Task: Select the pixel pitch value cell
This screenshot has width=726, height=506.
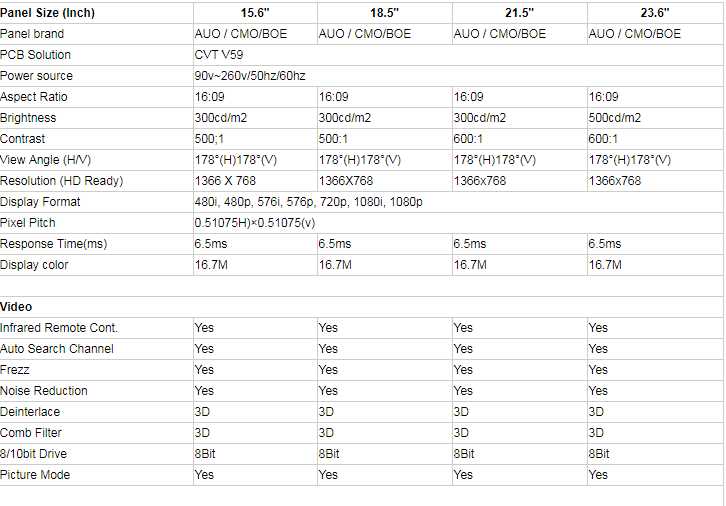Action: [x=254, y=223]
